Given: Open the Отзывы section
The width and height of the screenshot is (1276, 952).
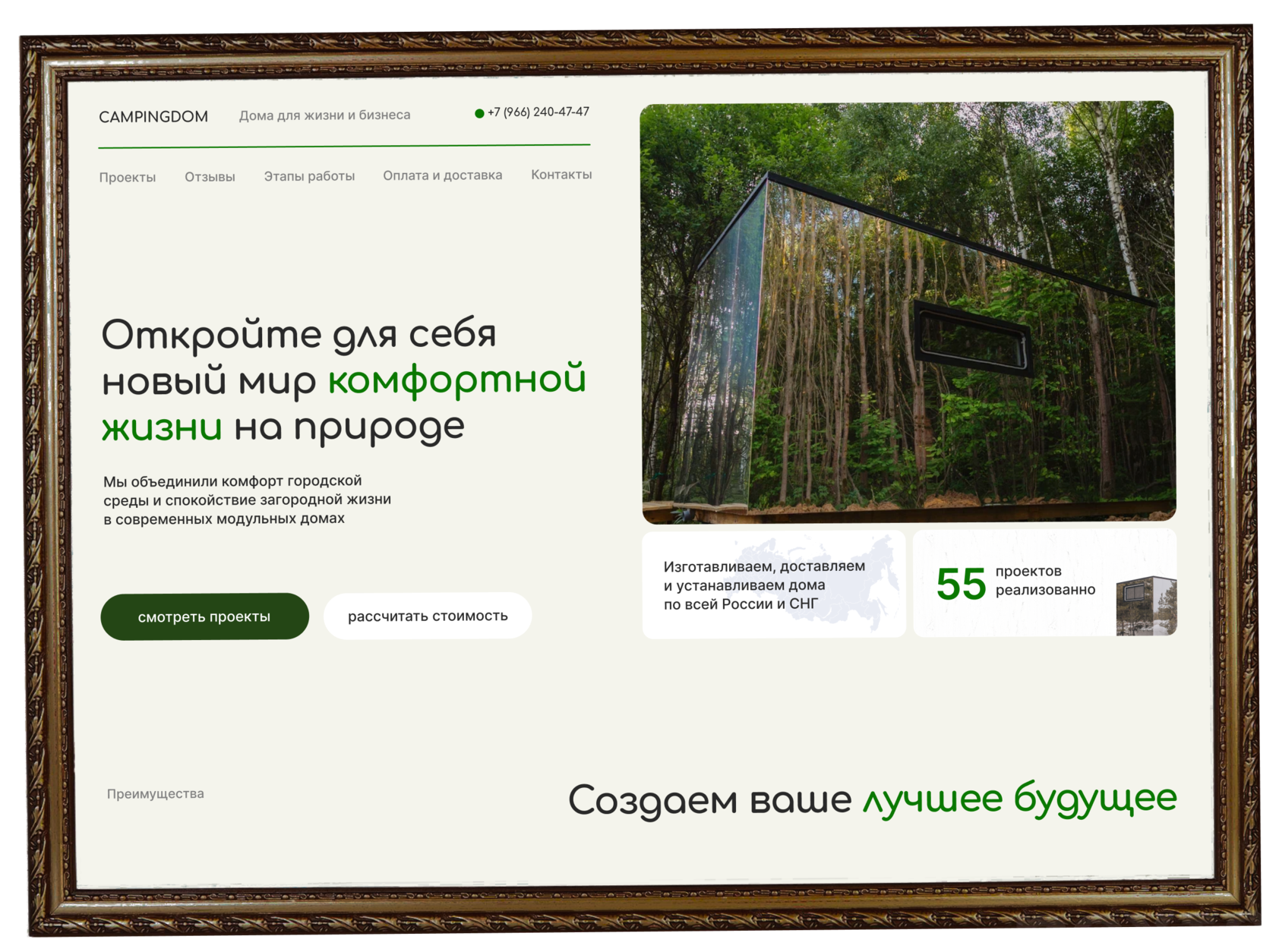Looking at the screenshot, I should tap(210, 176).
